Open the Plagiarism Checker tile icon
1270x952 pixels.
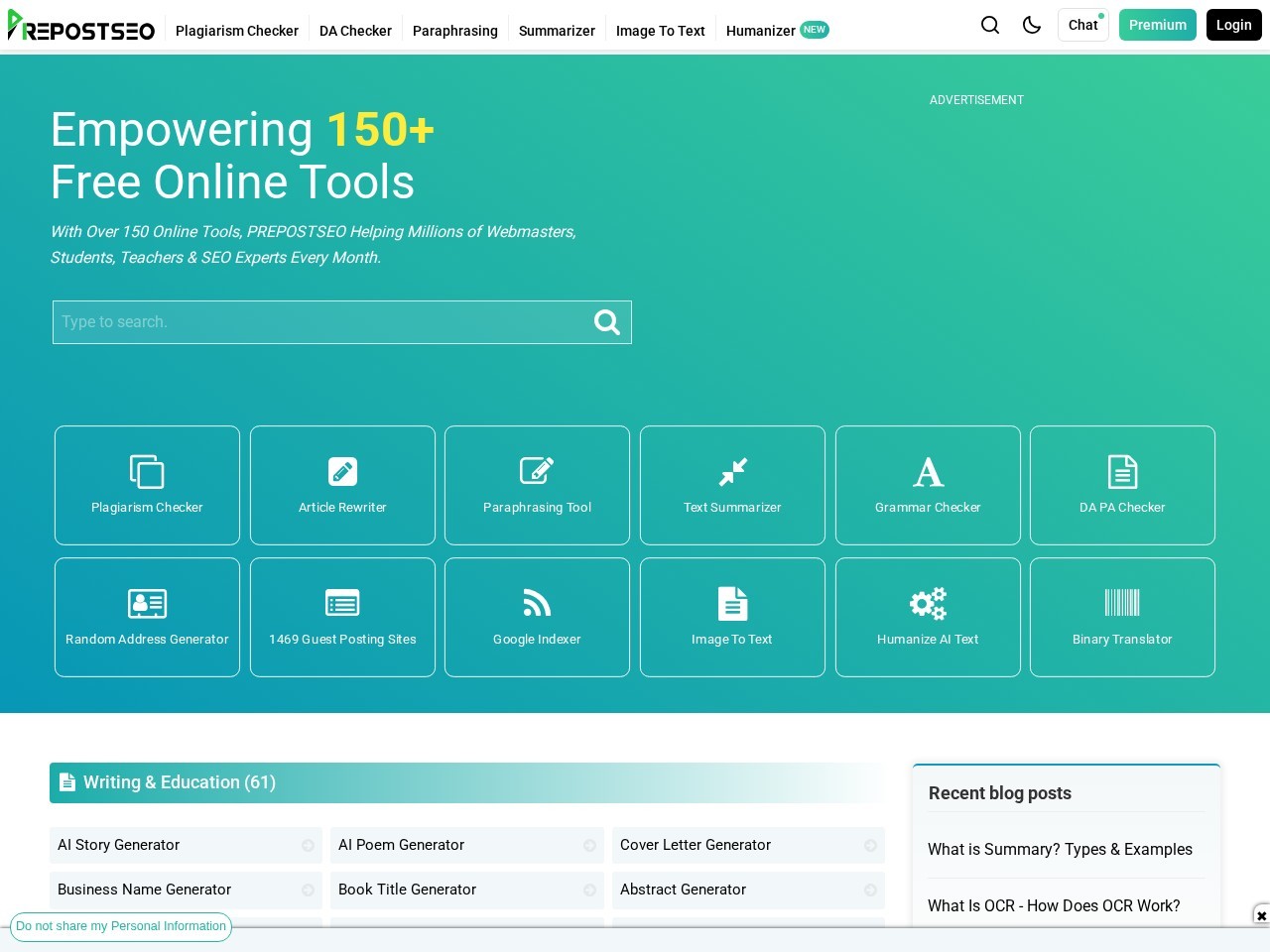pos(147,472)
